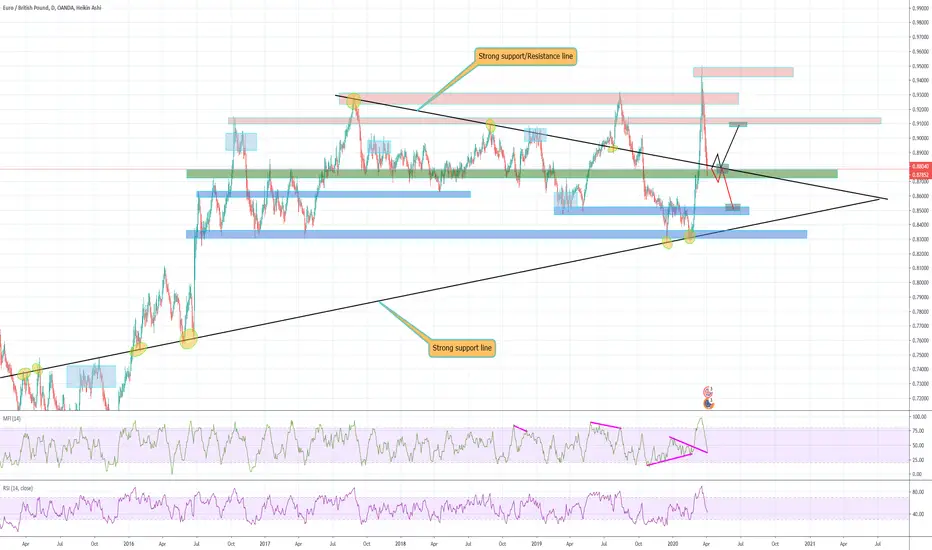Click the 0.80000 level on the price scale

pyautogui.click(x=921, y=282)
